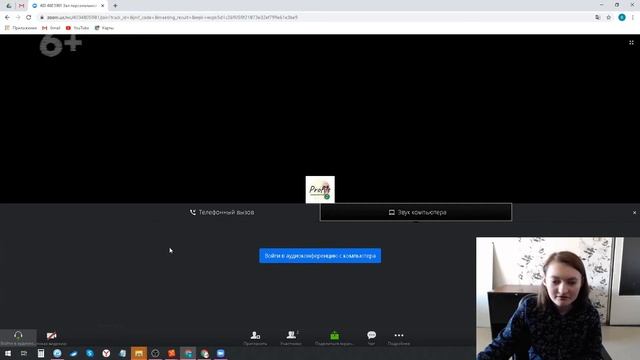Open the translate page icon in address bar

click(598, 18)
